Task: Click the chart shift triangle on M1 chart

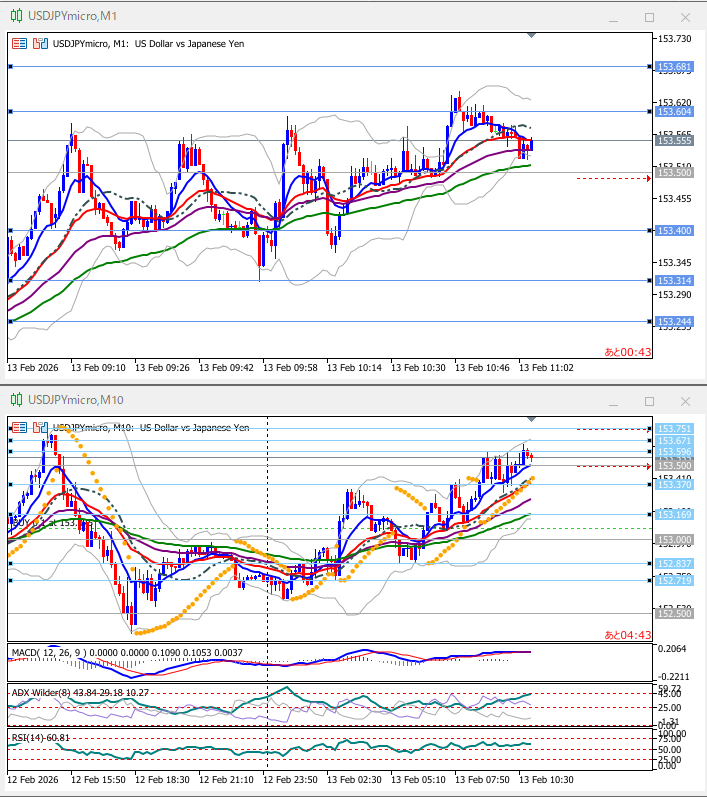Action: (531, 37)
